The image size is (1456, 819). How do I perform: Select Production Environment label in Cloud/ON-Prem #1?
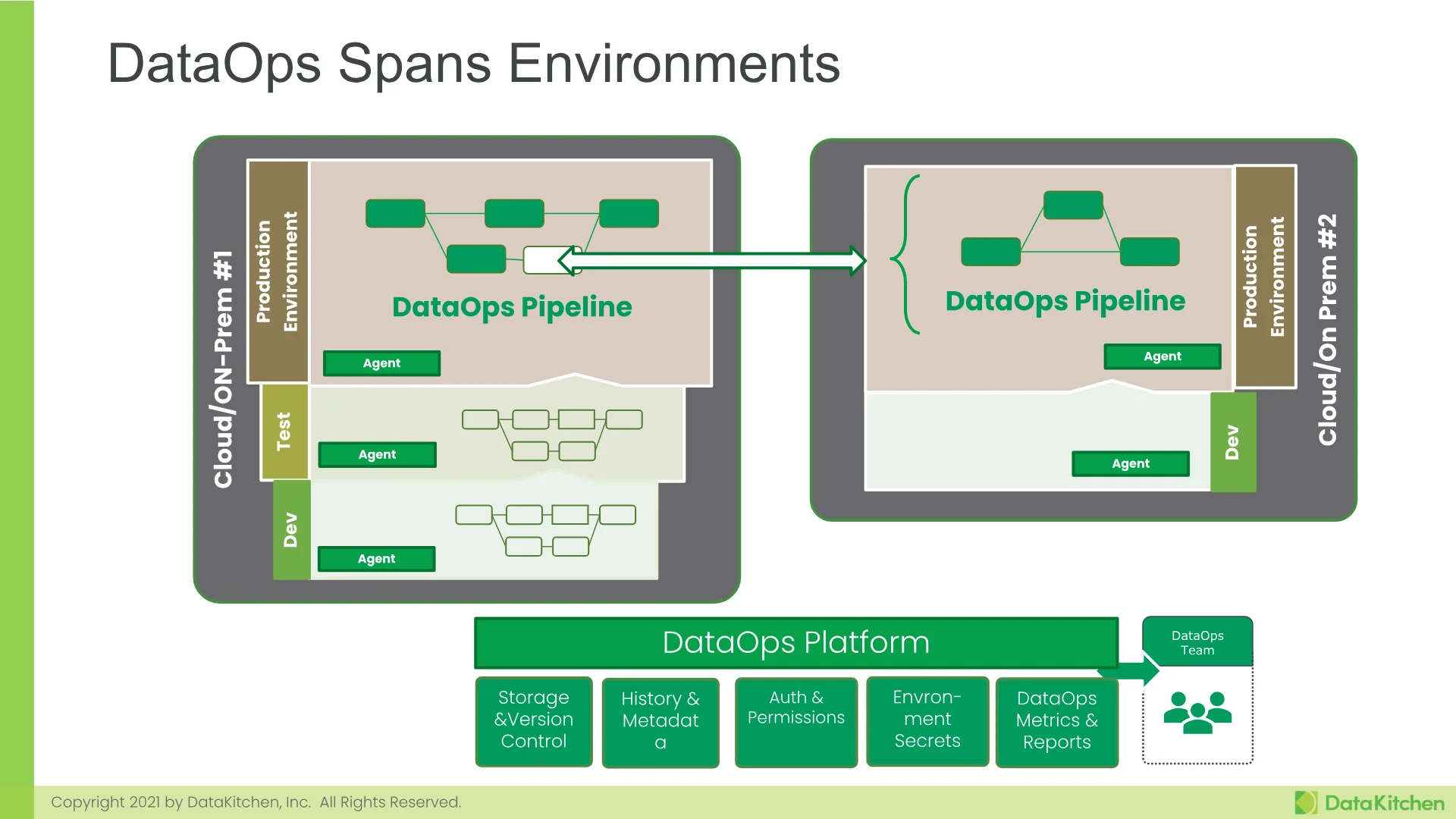278,271
